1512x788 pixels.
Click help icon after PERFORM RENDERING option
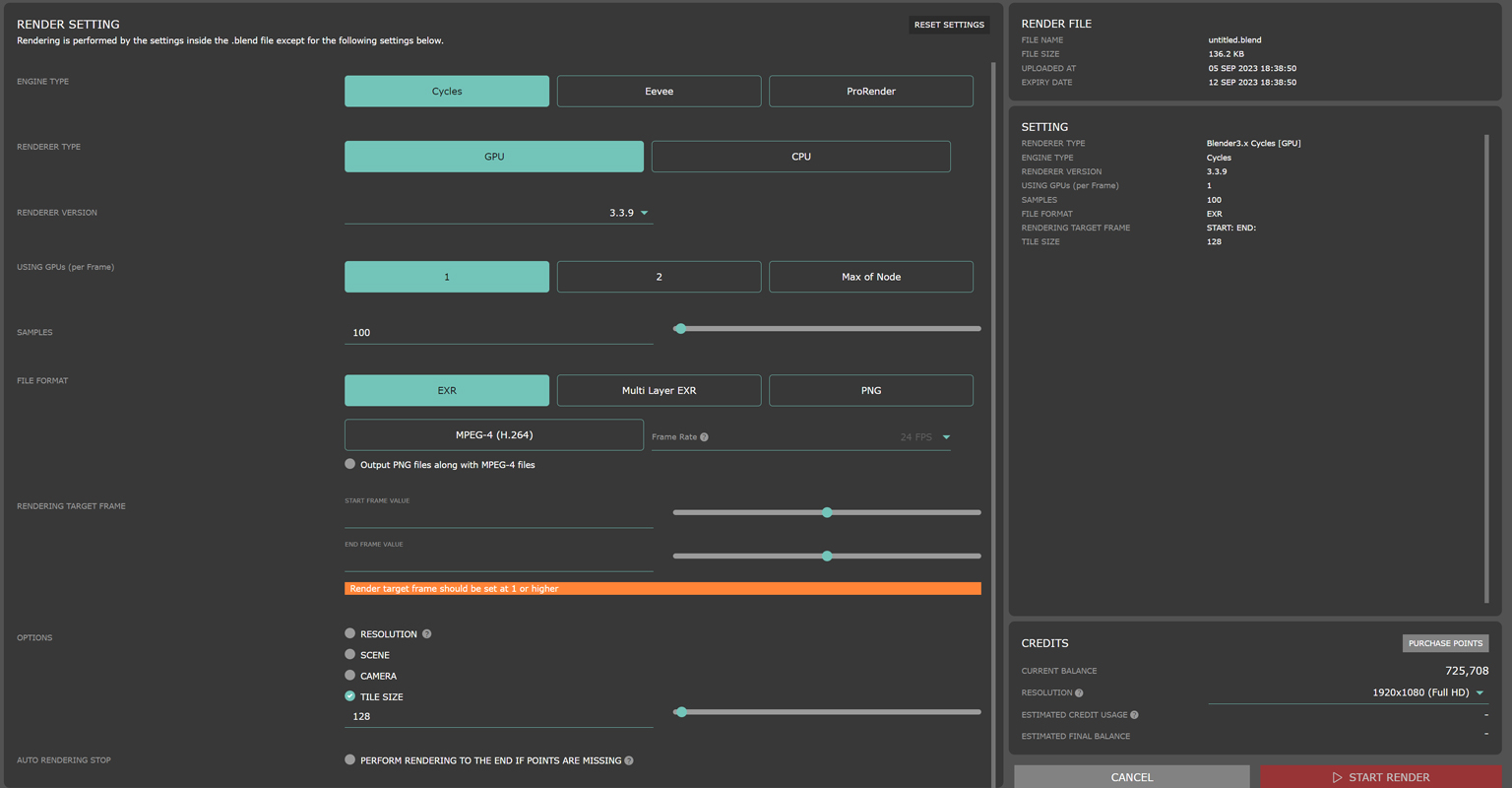click(630, 759)
